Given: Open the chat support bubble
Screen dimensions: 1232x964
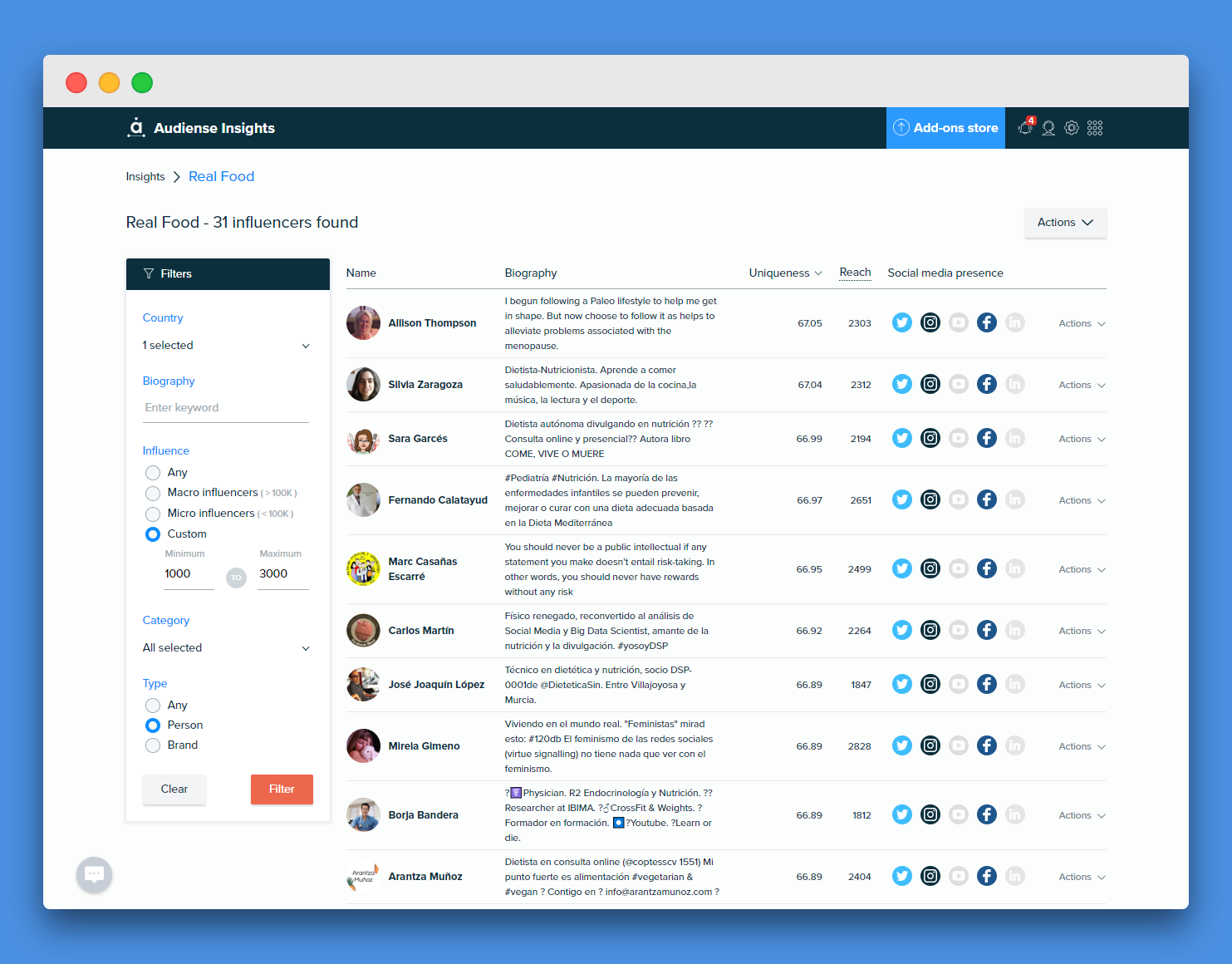Looking at the screenshot, I should [x=94, y=874].
